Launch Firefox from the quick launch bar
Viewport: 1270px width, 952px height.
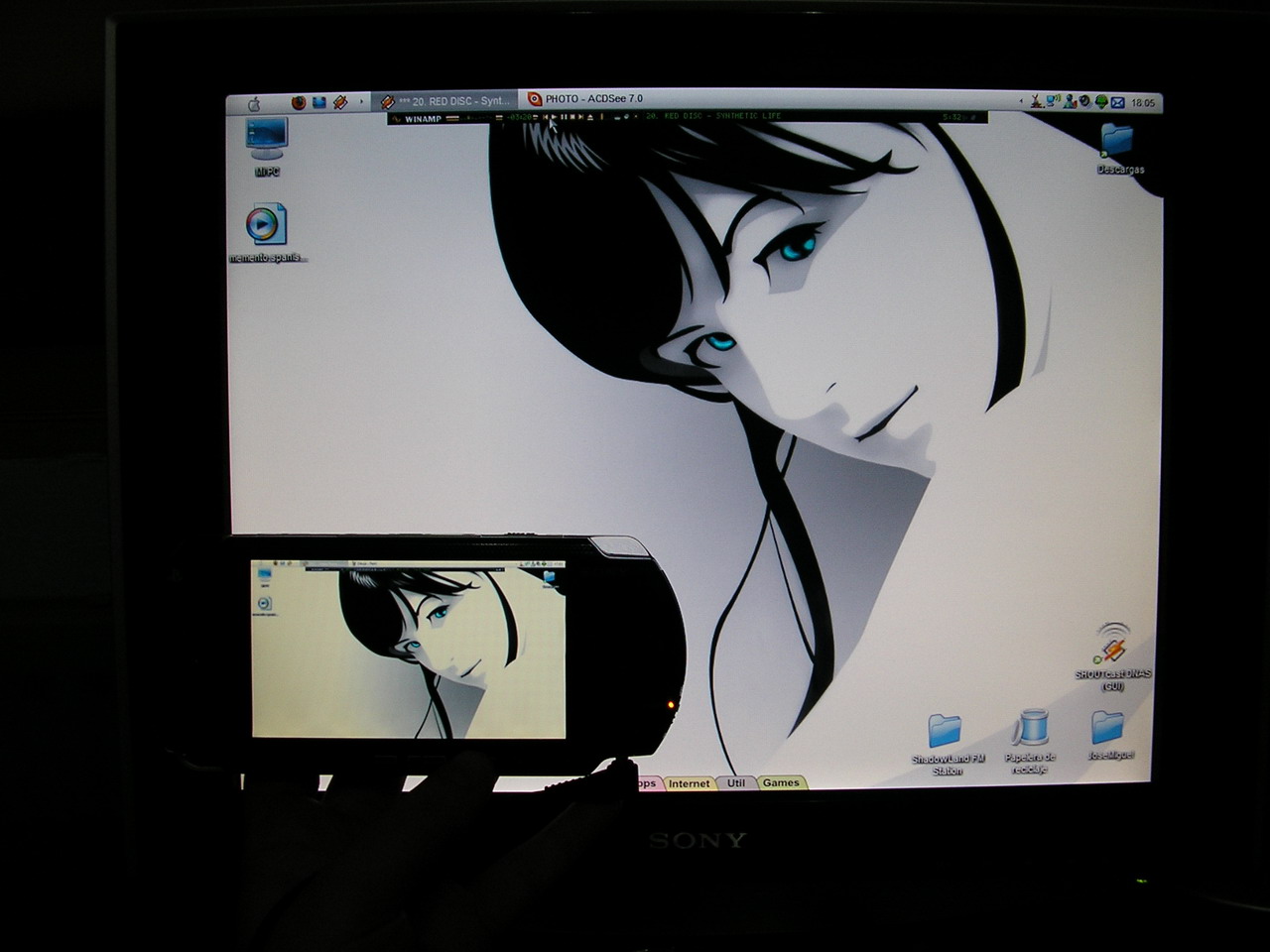(x=299, y=102)
